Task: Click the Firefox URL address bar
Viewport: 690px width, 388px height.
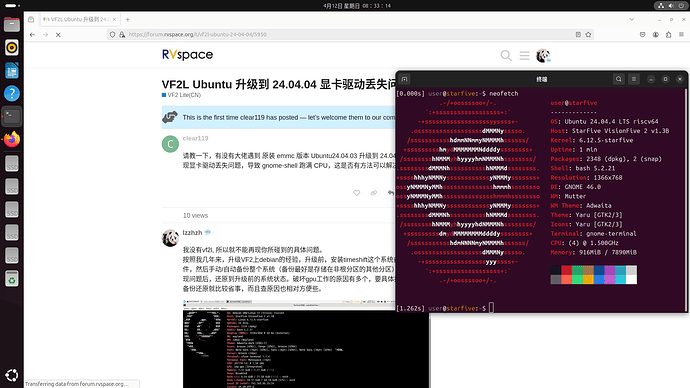Action: click(350, 34)
